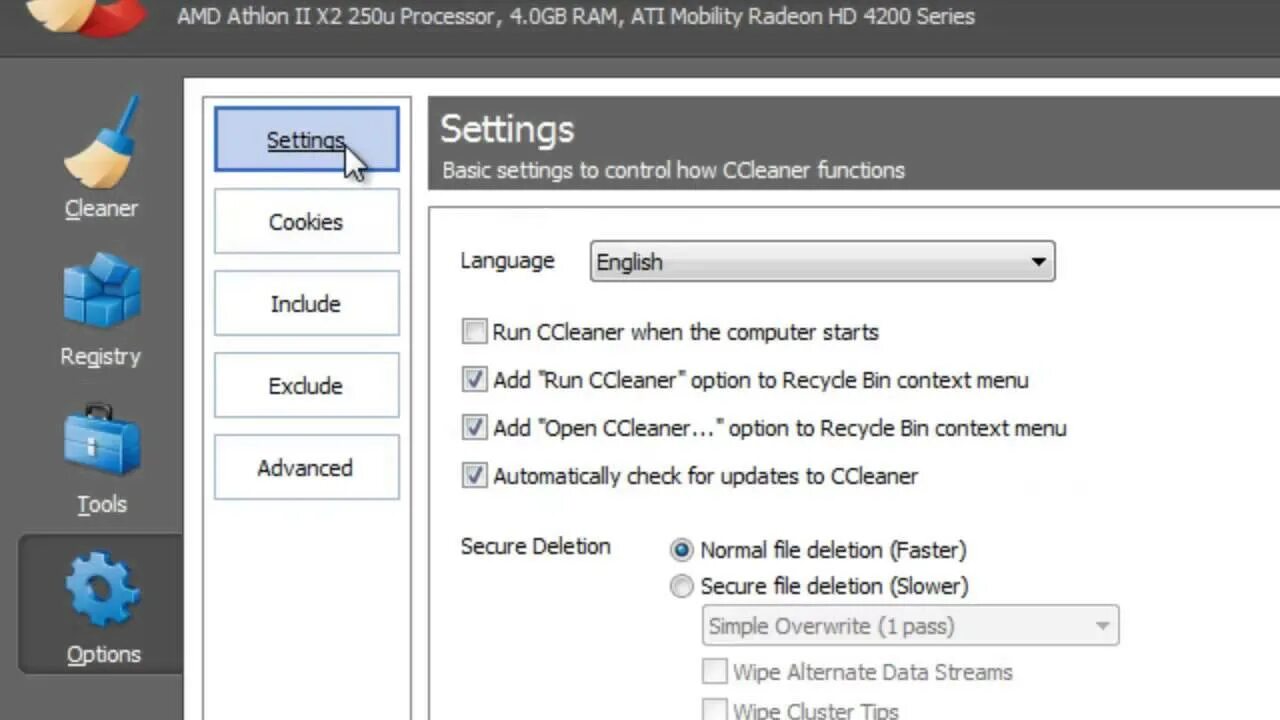Disable Automatically check for updates to CCleaner

474,476
